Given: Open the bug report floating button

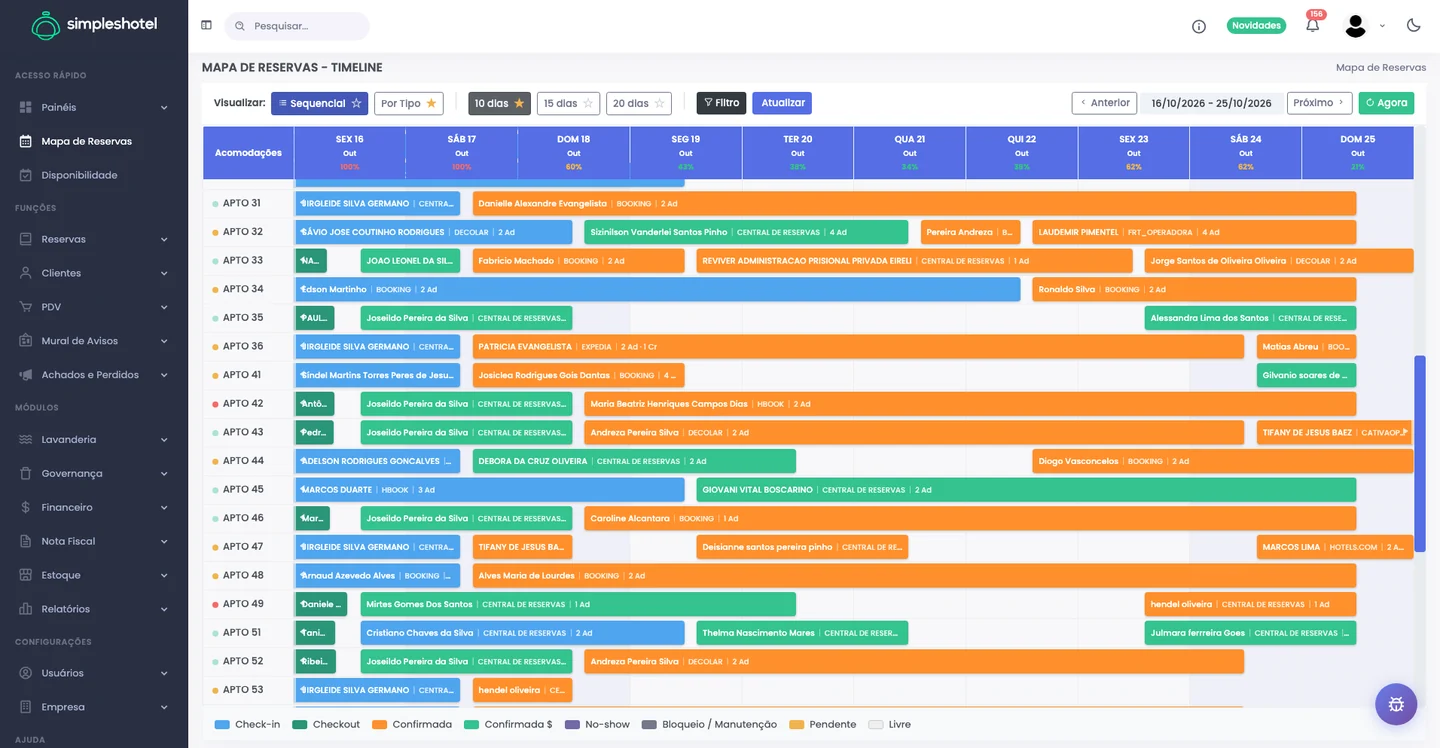Looking at the screenshot, I should click(1396, 704).
